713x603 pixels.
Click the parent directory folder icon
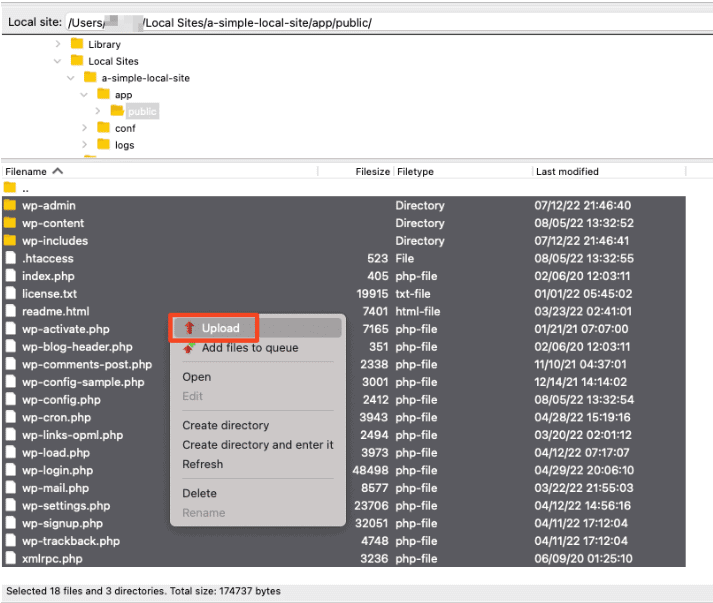tap(10, 187)
